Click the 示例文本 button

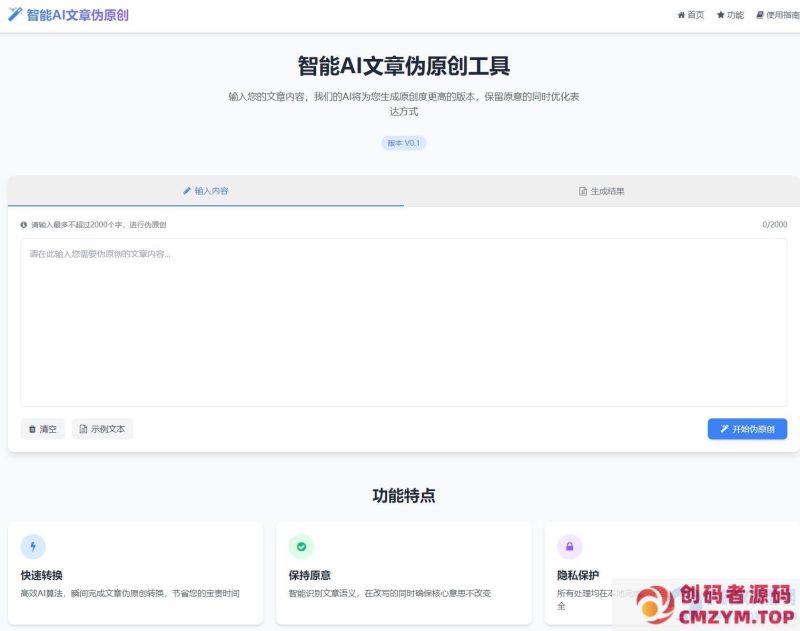102,428
